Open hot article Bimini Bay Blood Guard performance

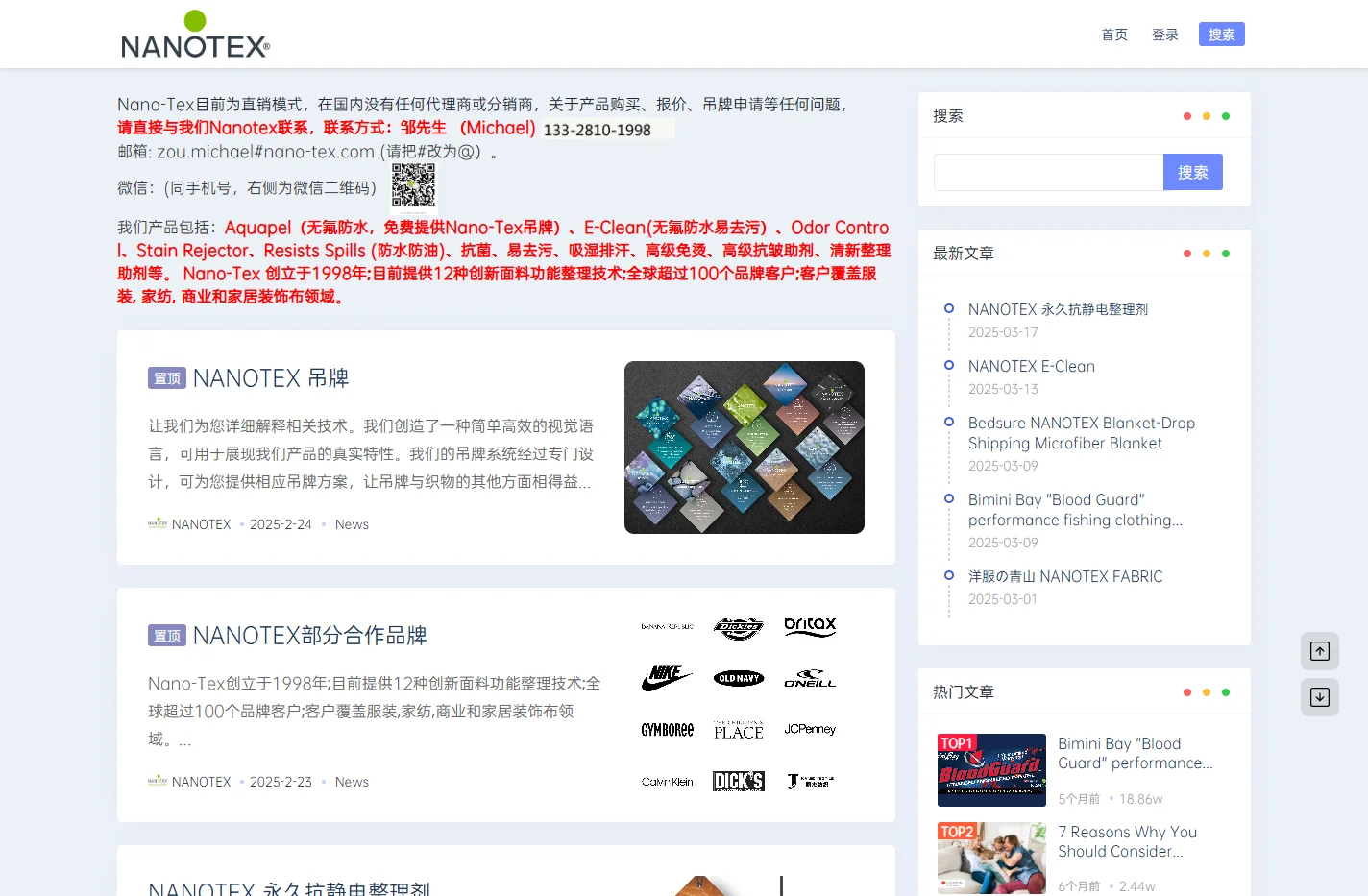click(x=1136, y=753)
